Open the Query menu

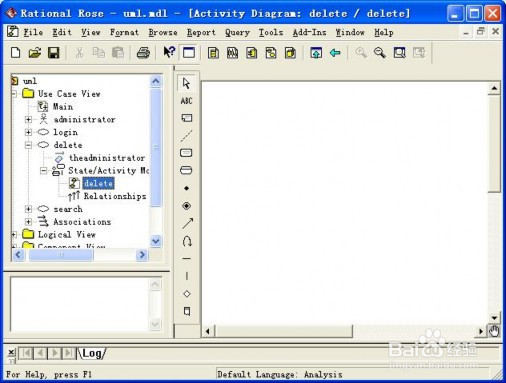237,32
